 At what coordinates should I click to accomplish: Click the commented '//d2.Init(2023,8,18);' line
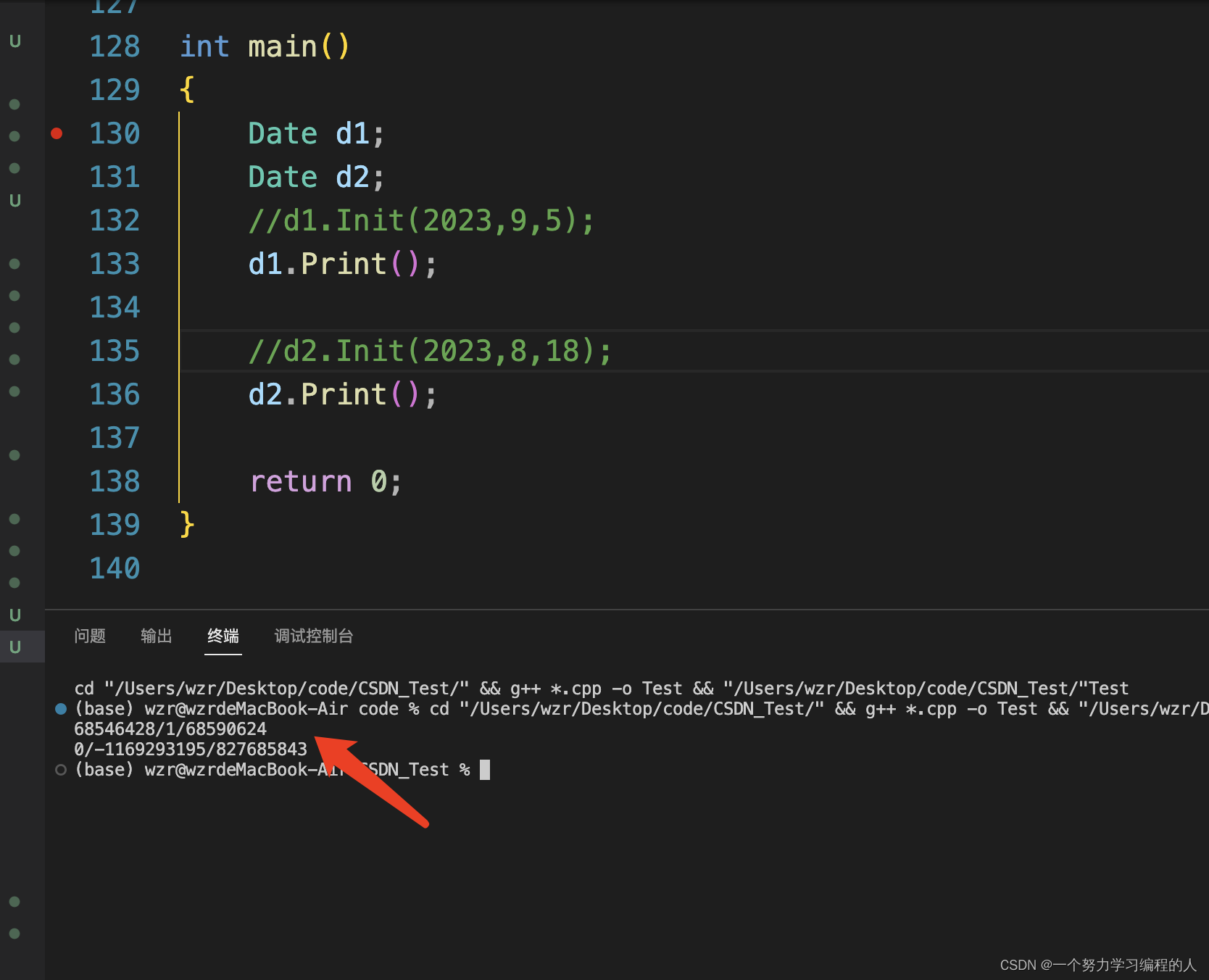430,351
